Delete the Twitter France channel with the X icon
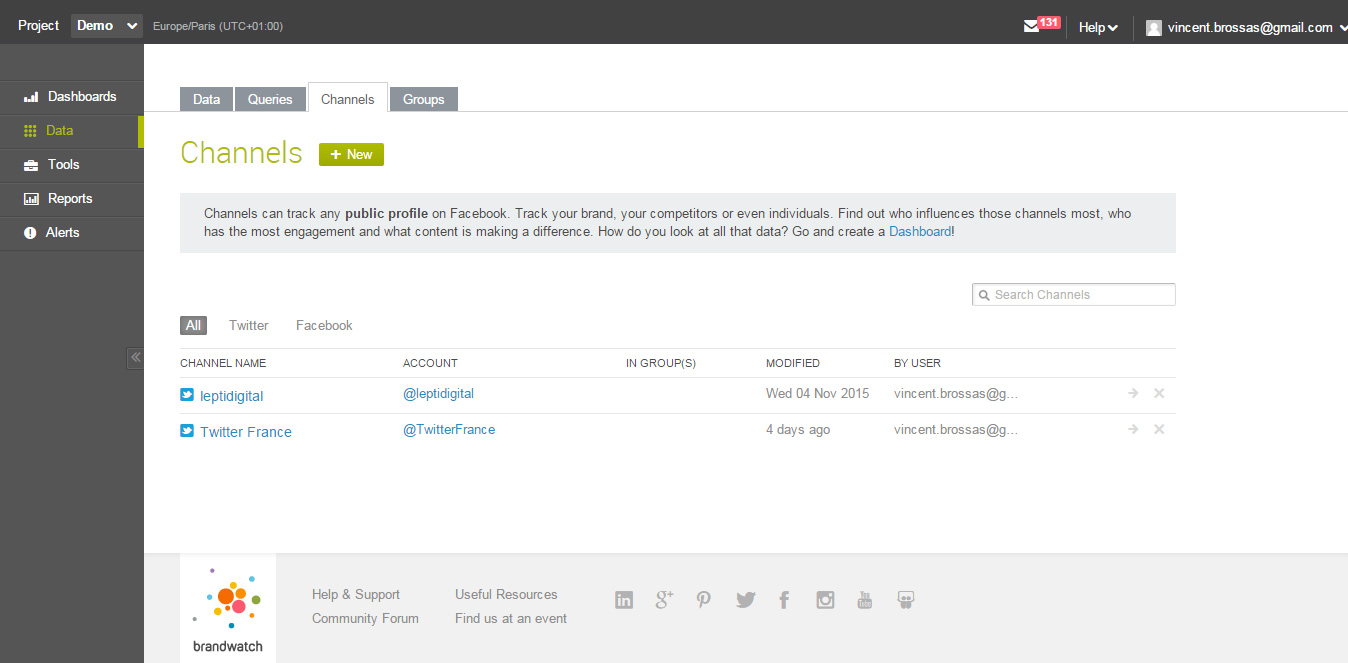The image size is (1348, 663). [x=1159, y=429]
